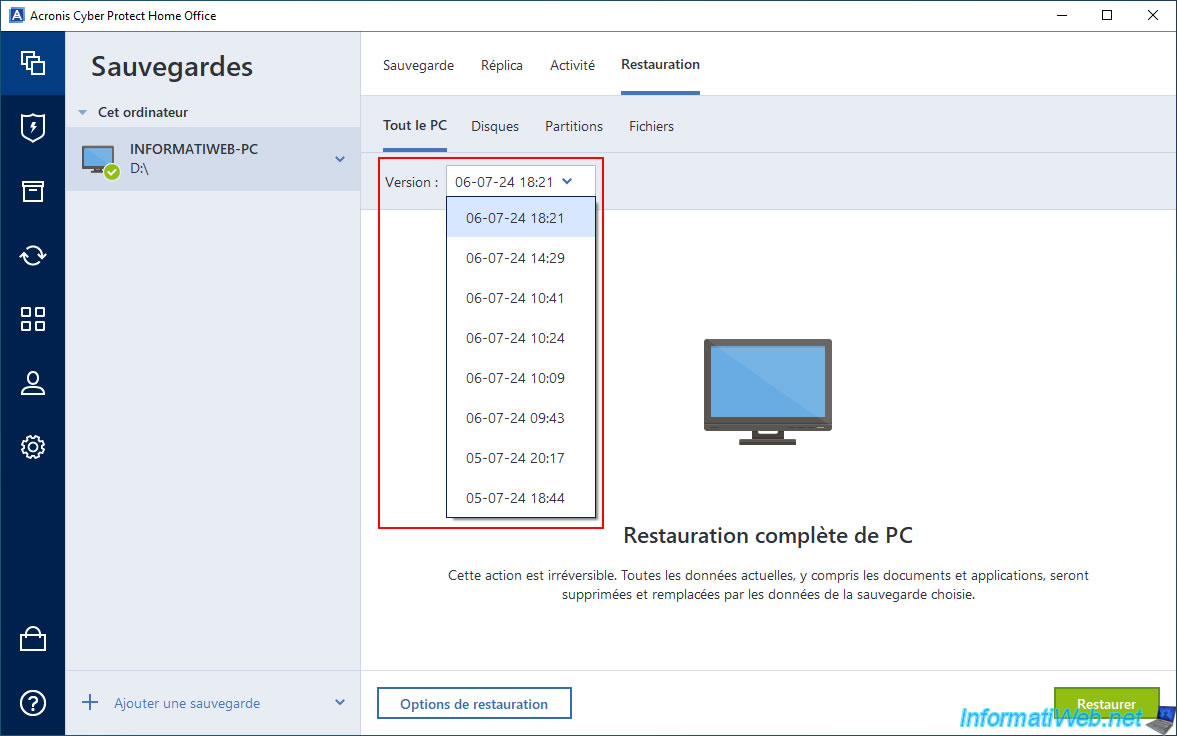Open the arrow next to Ajouter une sauvegarde
1177x736 pixels.
pyautogui.click(x=340, y=703)
